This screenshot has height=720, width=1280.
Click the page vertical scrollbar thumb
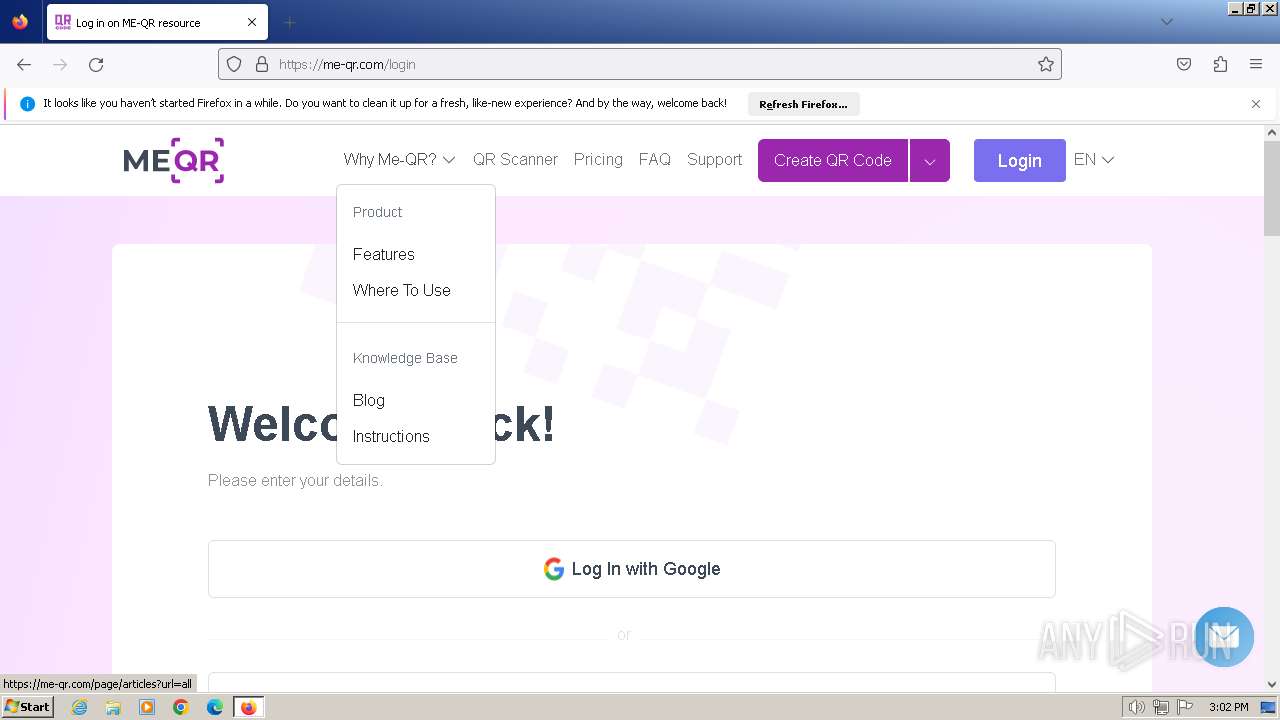click(1272, 188)
